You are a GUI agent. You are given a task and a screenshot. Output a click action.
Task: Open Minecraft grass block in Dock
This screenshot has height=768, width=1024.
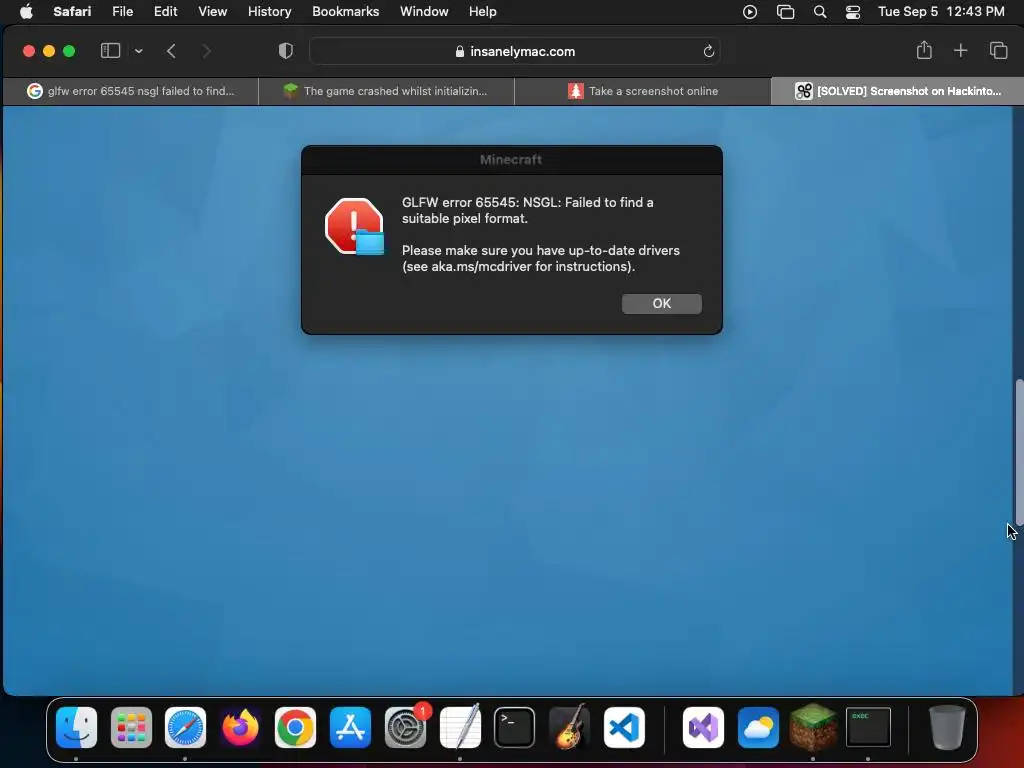813,727
